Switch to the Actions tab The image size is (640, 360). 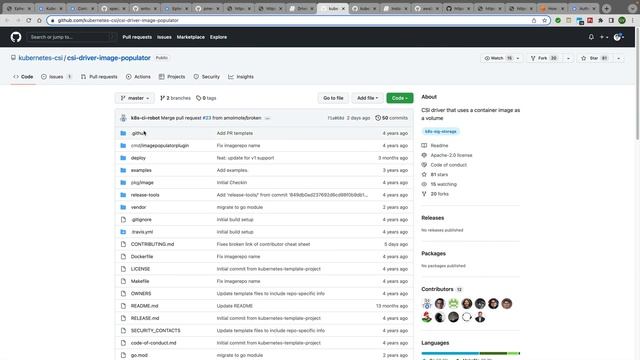click(x=138, y=77)
